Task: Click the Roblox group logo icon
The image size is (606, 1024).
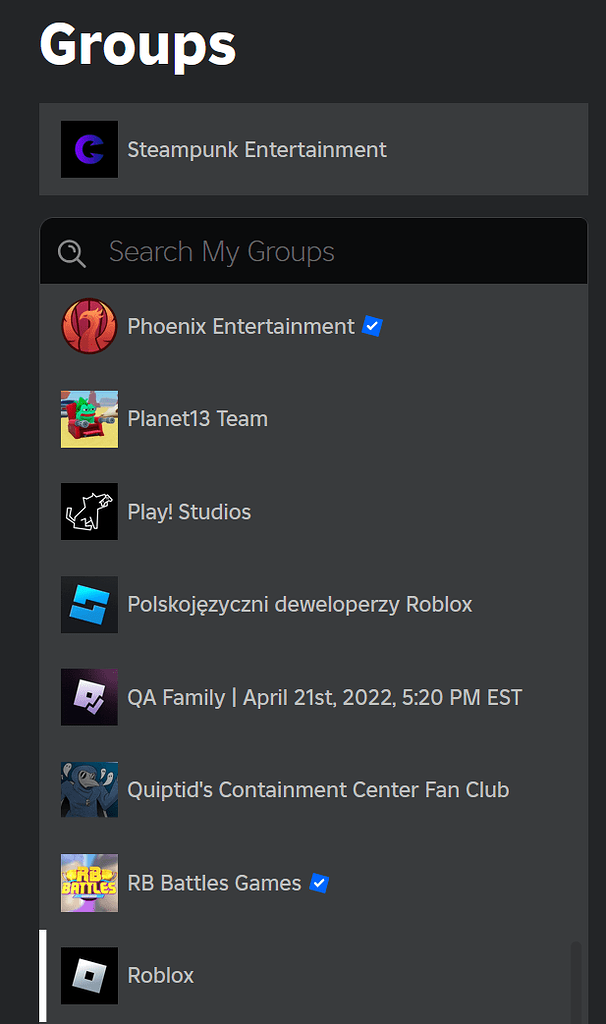Action: pos(89,975)
